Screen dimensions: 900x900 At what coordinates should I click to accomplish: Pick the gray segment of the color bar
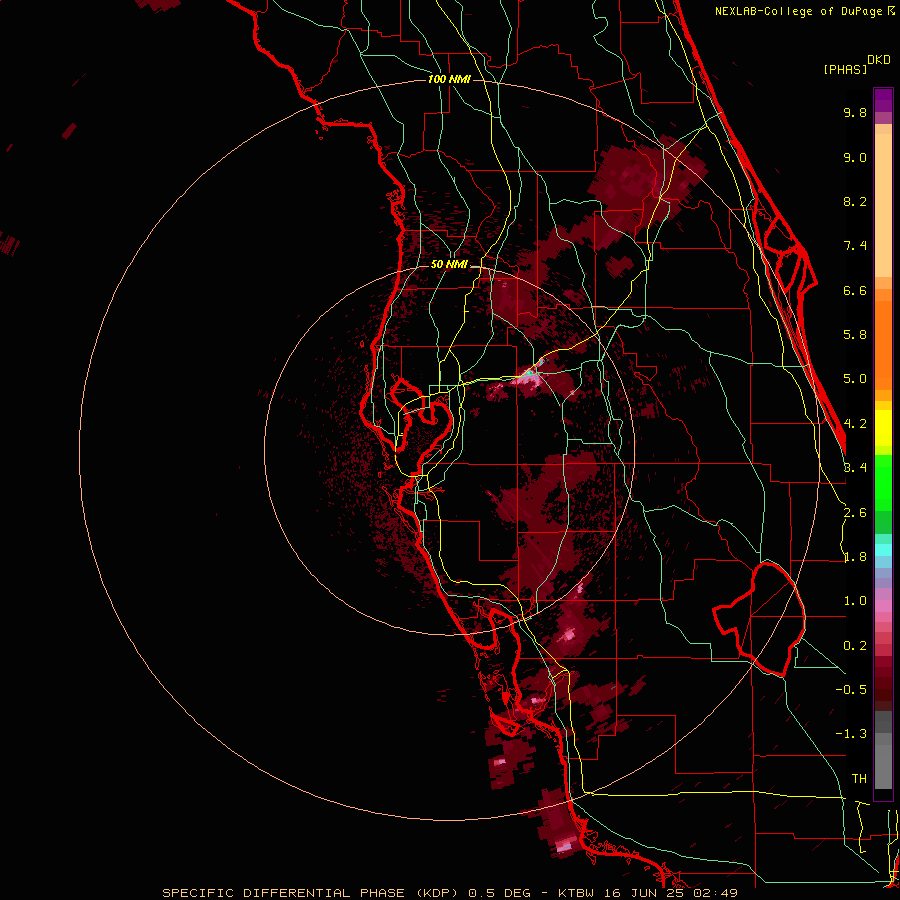click(883, 752)
